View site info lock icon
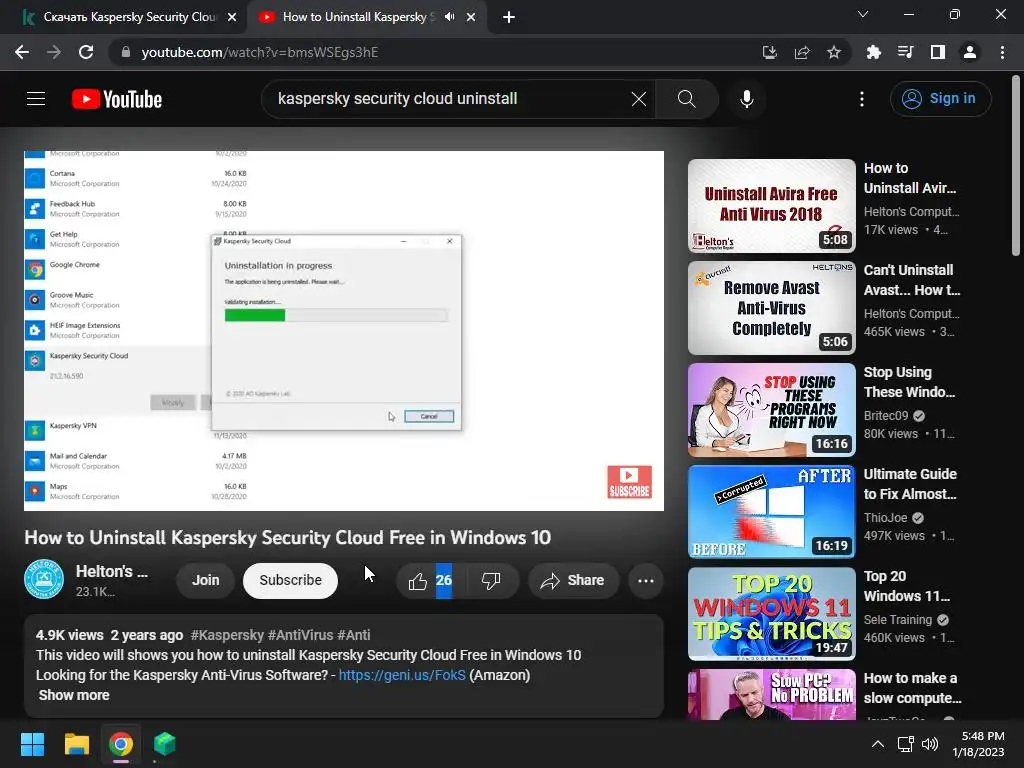Screen dimensions: 1024x768 126,52
